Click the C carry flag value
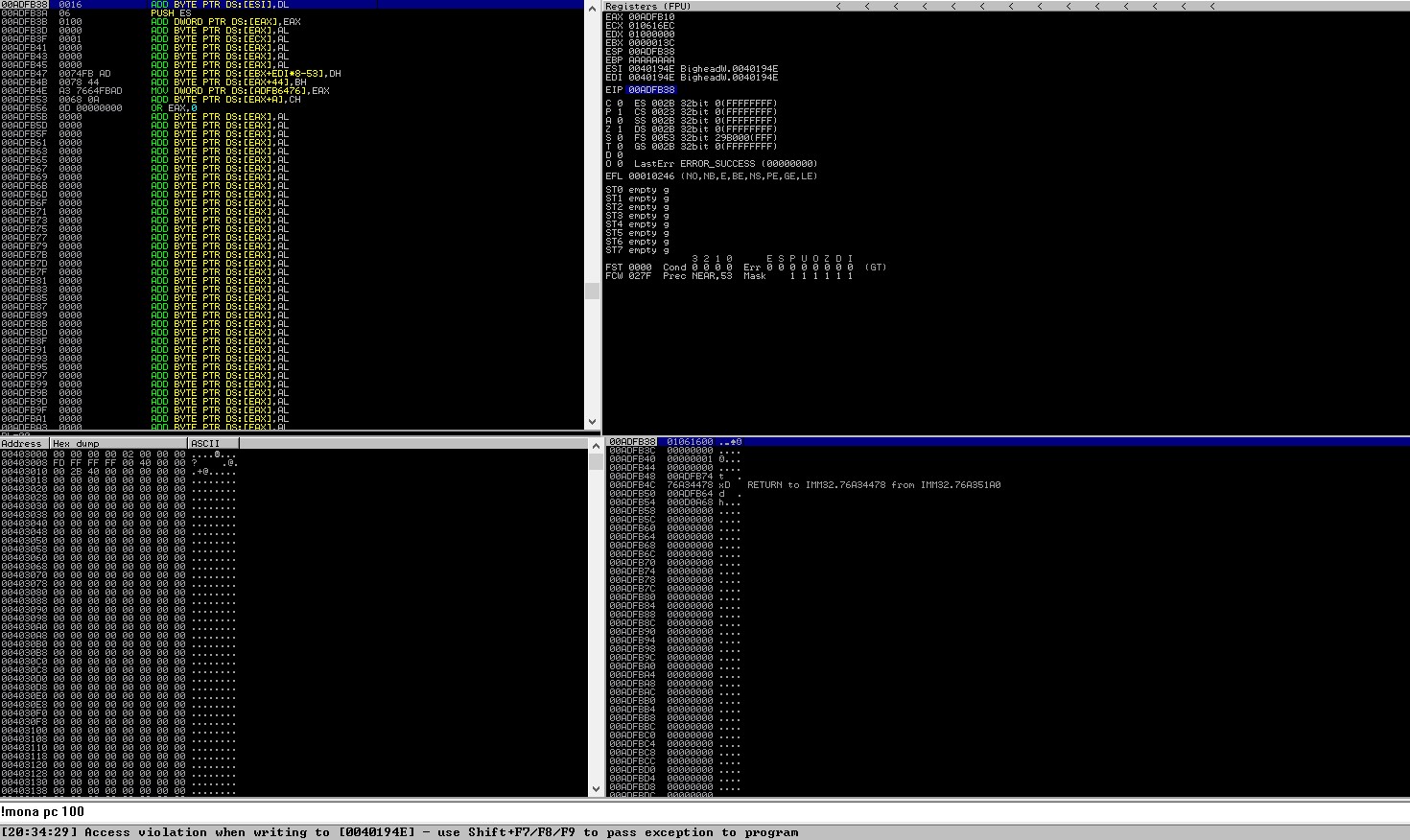Image resolution: width=1410 pixels, height=840 pixels. coord(620,104)
